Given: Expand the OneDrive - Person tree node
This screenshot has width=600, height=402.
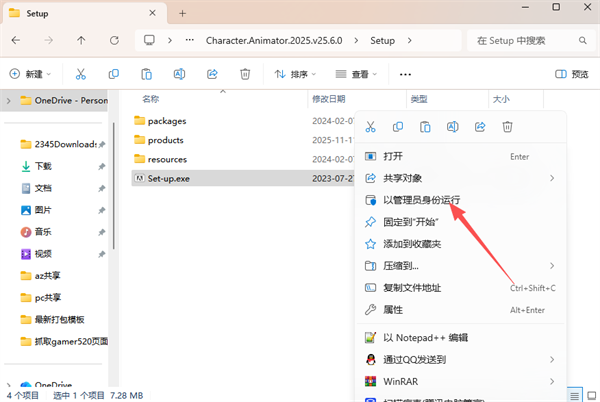Looking at the screenshot, I should (9, 100).
